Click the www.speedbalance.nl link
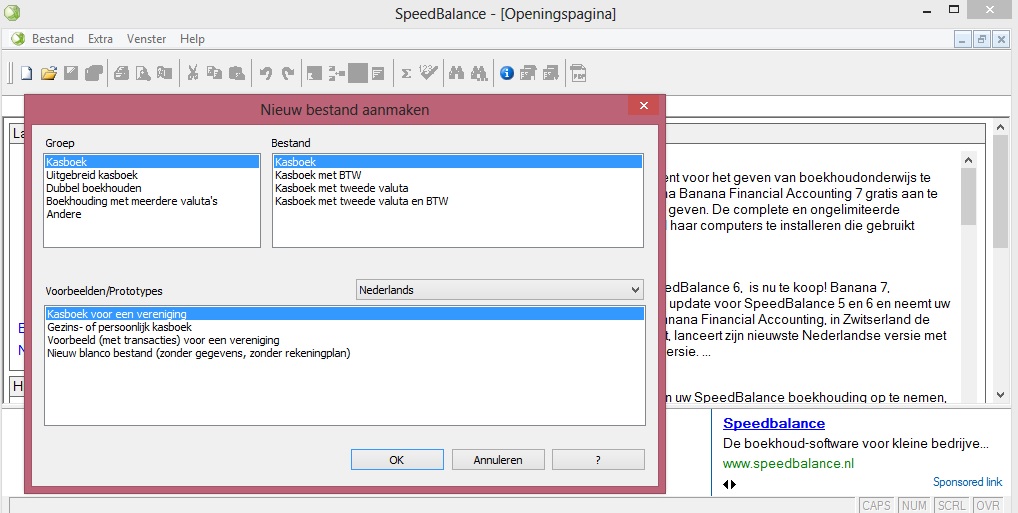This screenshot has height=513, width=1018. click(x=788, y=464)
